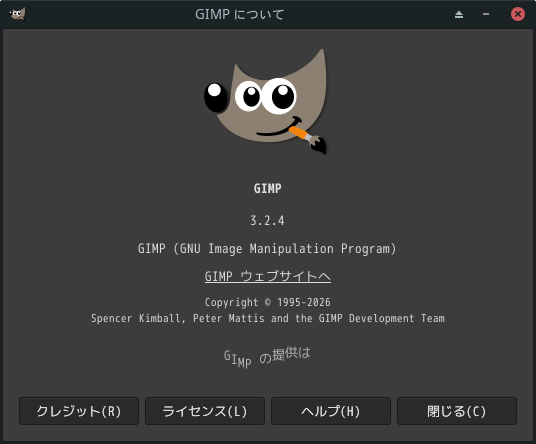
Task: Minimize the About GIMP dialog
Action: (486, 14)
